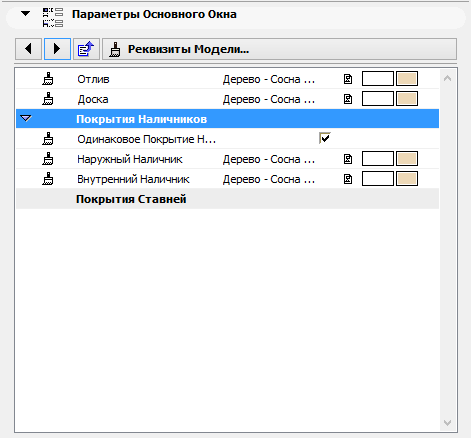This screenshot has width=471, height=438.
Task: Collapse the Покрытия Наличников group
Action: point(26,118)
